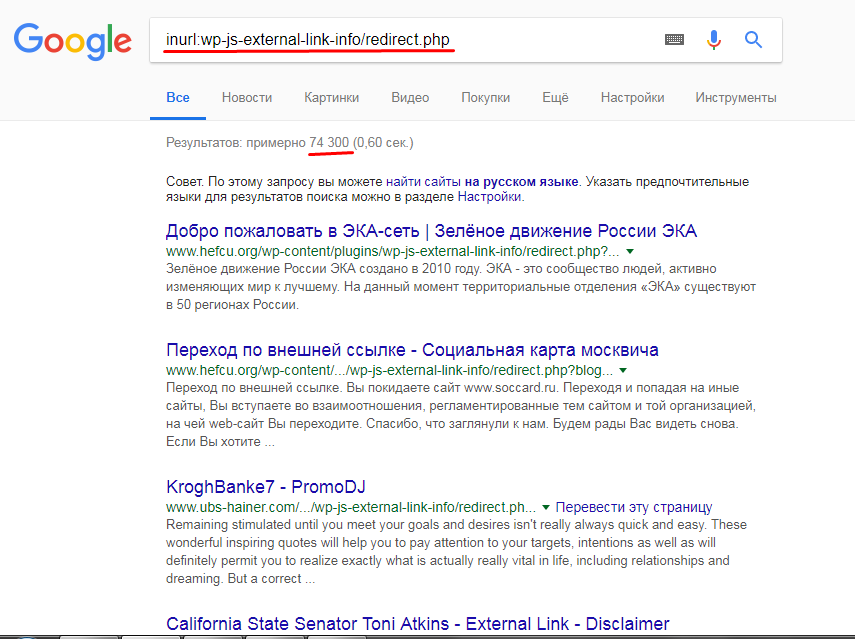Open the Видео tab
855x639 pixels.
(x=410, y=98)
